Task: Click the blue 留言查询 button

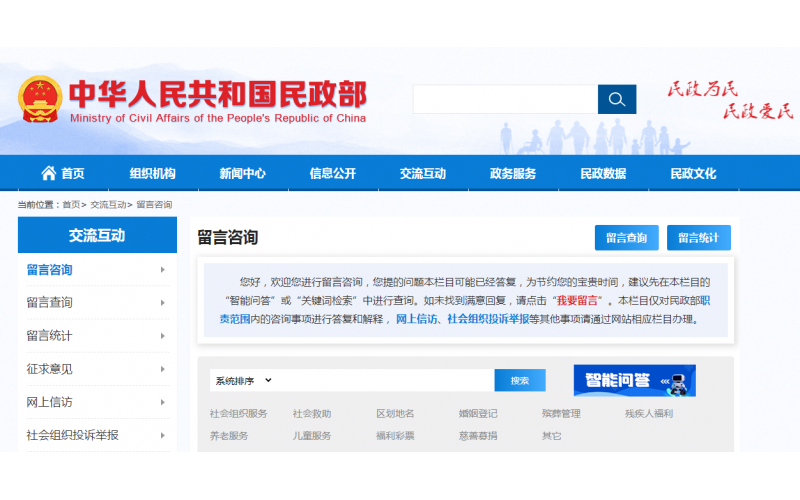Action: pyautogui.click(x=627, y=238)
